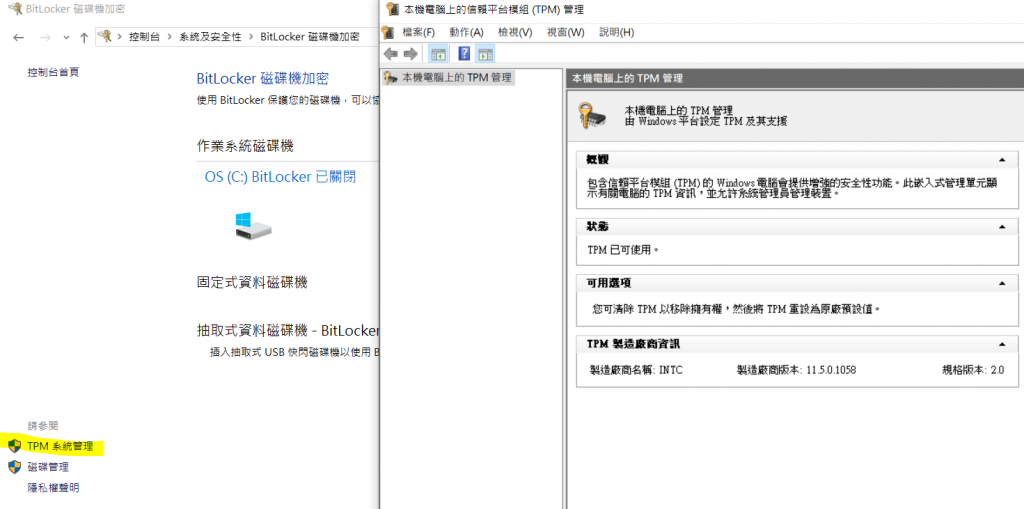Screen dimensions: 1024x509
Task: Open 說明(H) menu
Action: [x=616, y=32]
